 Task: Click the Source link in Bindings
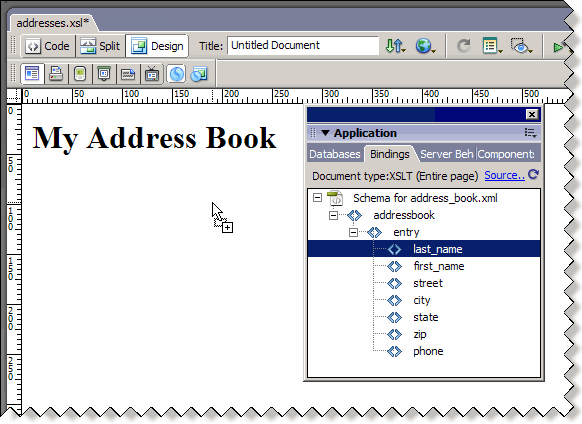[x=504, y=175]
